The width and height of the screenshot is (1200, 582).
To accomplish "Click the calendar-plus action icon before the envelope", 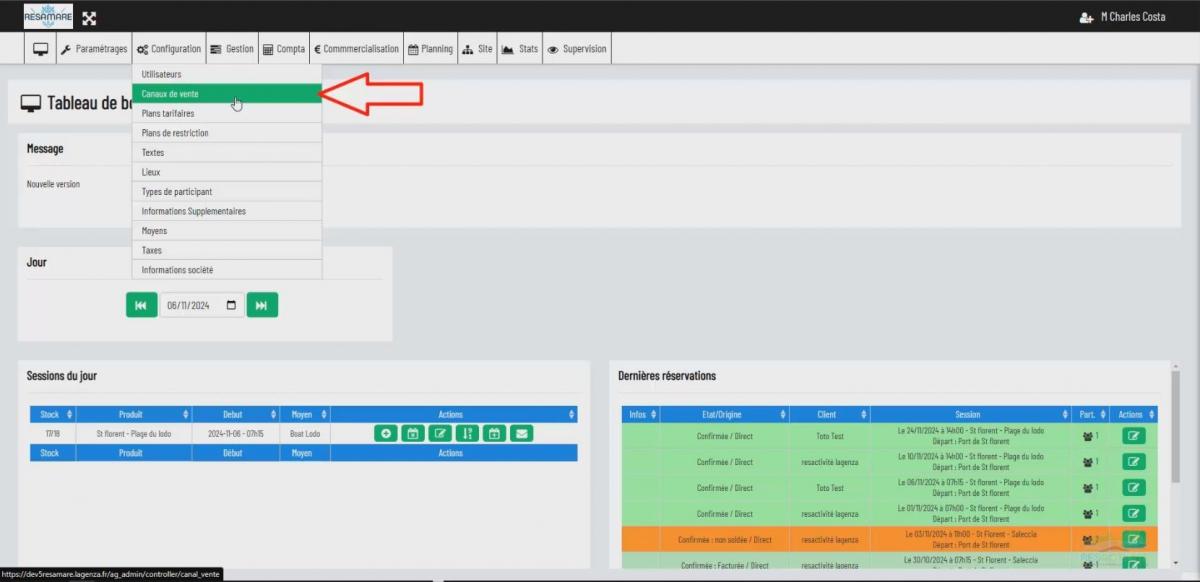I will click(494, 433).
